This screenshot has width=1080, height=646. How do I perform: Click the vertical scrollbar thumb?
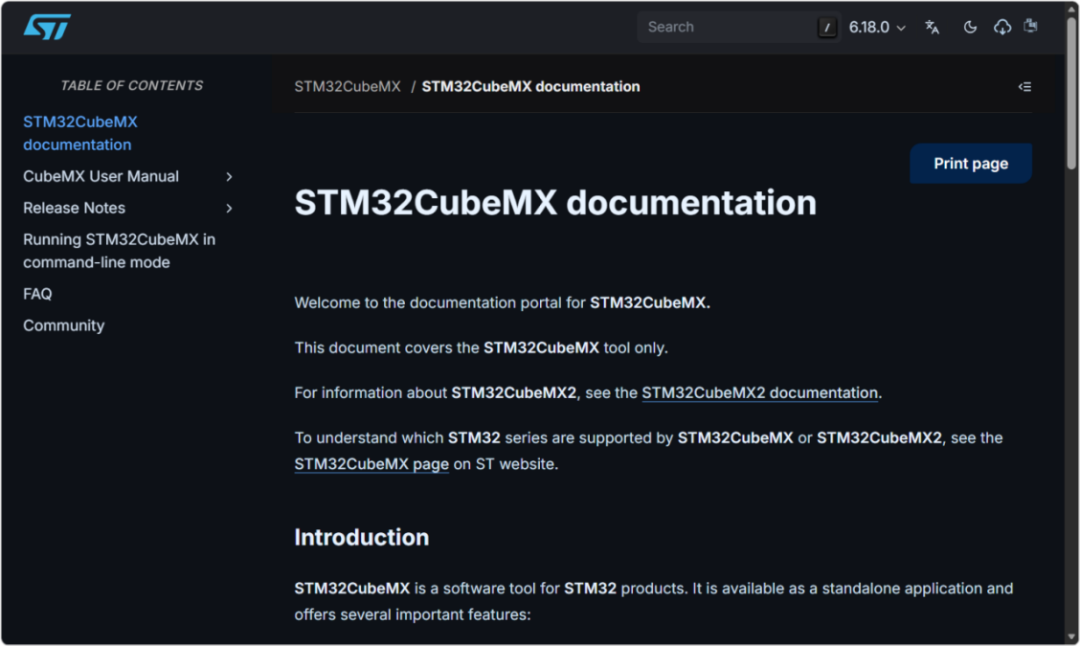coord(1071,93)
